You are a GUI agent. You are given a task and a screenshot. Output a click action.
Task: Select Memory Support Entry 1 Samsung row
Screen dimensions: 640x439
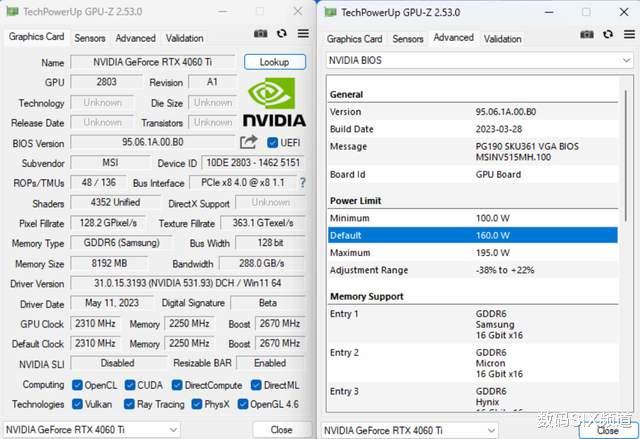click(473, 325)
